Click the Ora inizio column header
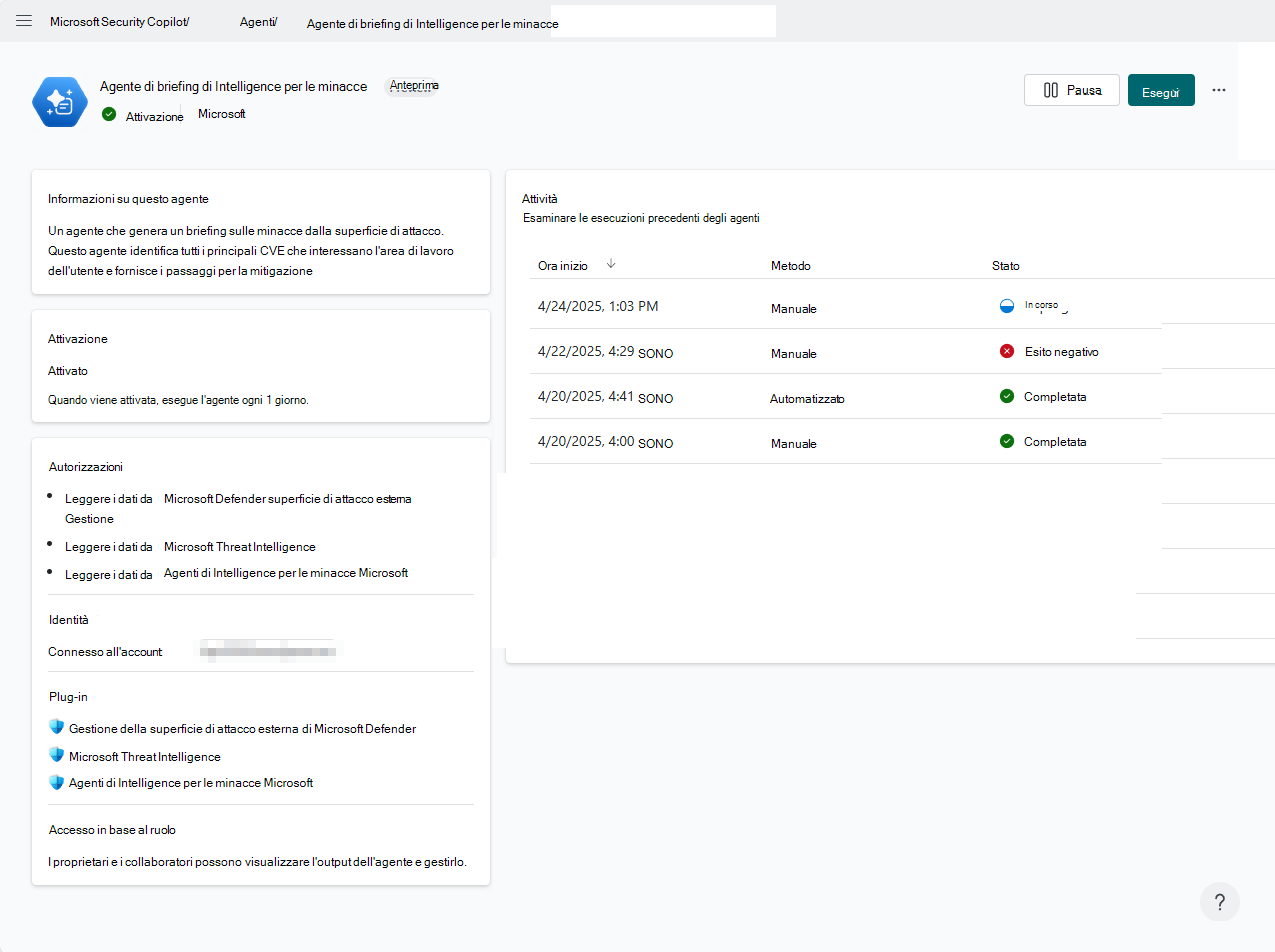The width and height of the screenshot is (1275, 952). tap(563, 266)
